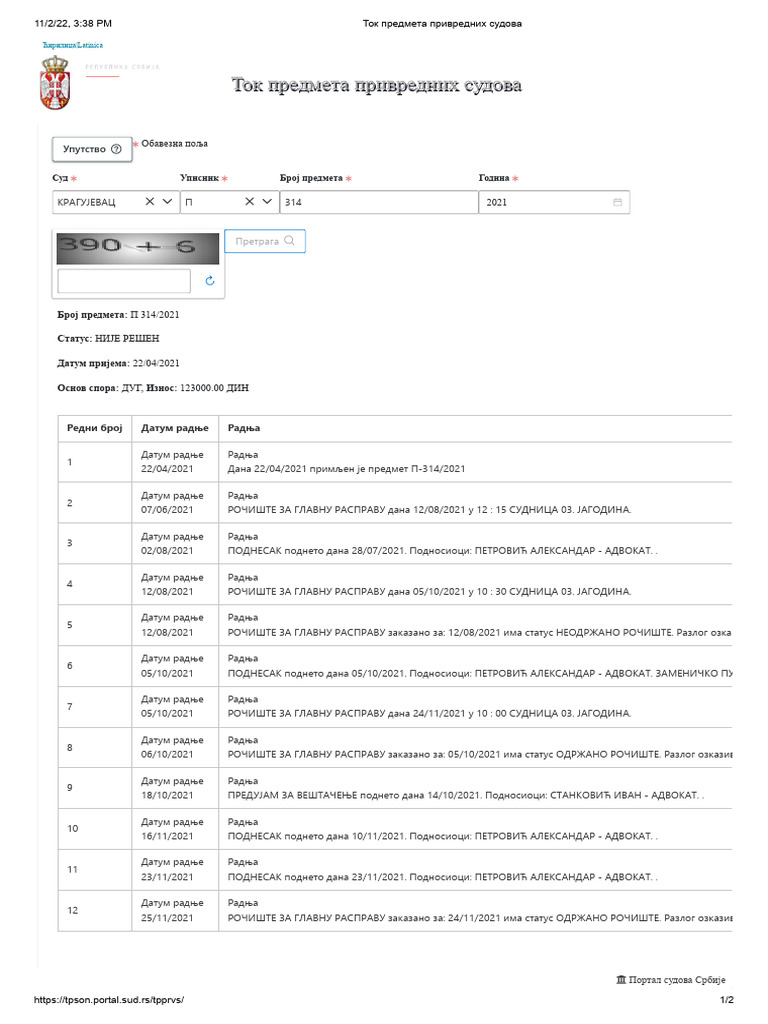Click the Редни број column header
This screenshot has width=768, height=1024.
point(95,428)
